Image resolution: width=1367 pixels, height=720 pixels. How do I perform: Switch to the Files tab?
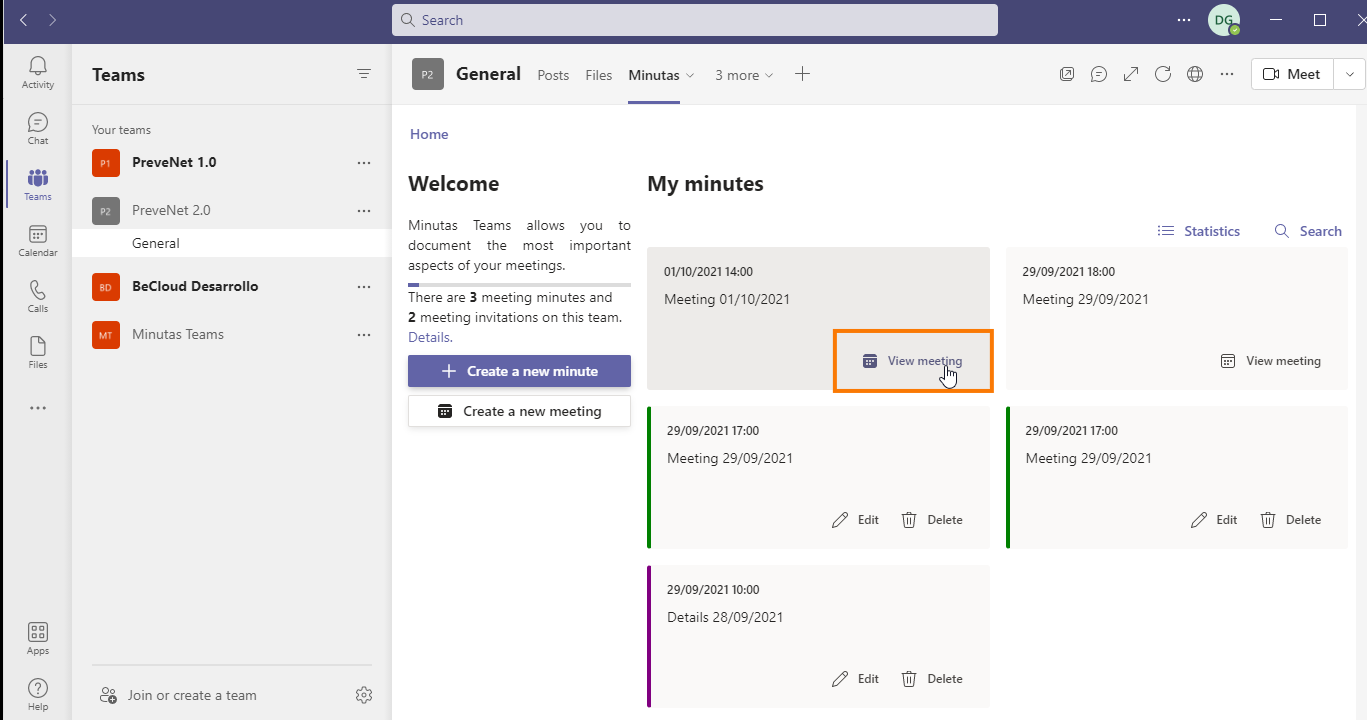coord(599,75)
